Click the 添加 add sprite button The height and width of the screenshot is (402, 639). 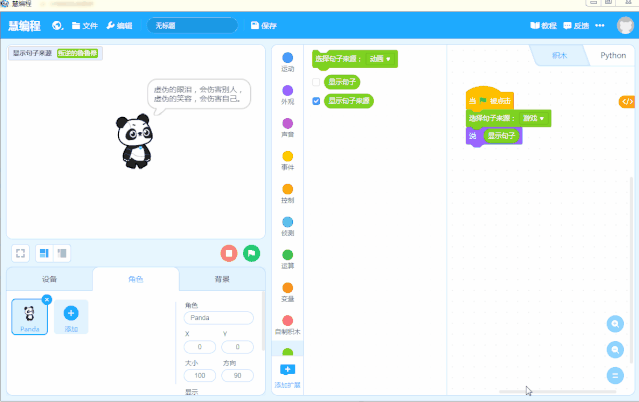click(x=71, y=317)
